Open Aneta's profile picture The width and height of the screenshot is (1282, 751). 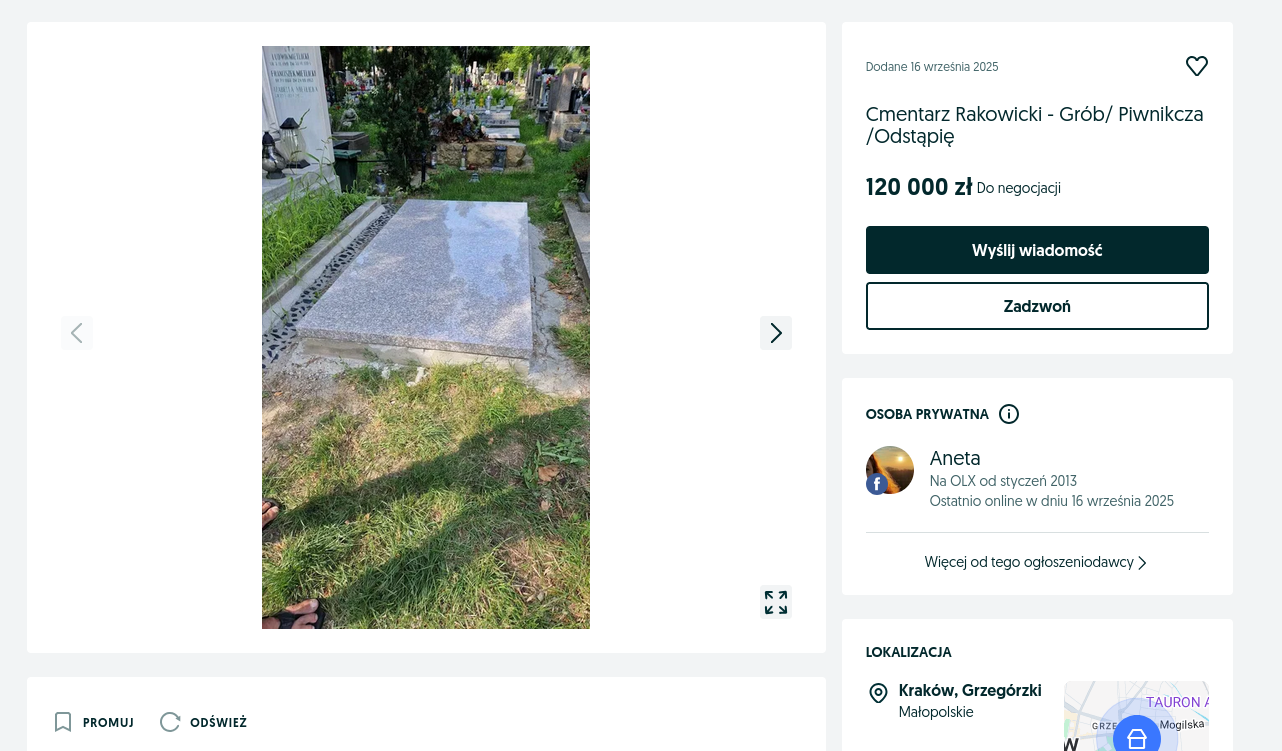(892, 468)
